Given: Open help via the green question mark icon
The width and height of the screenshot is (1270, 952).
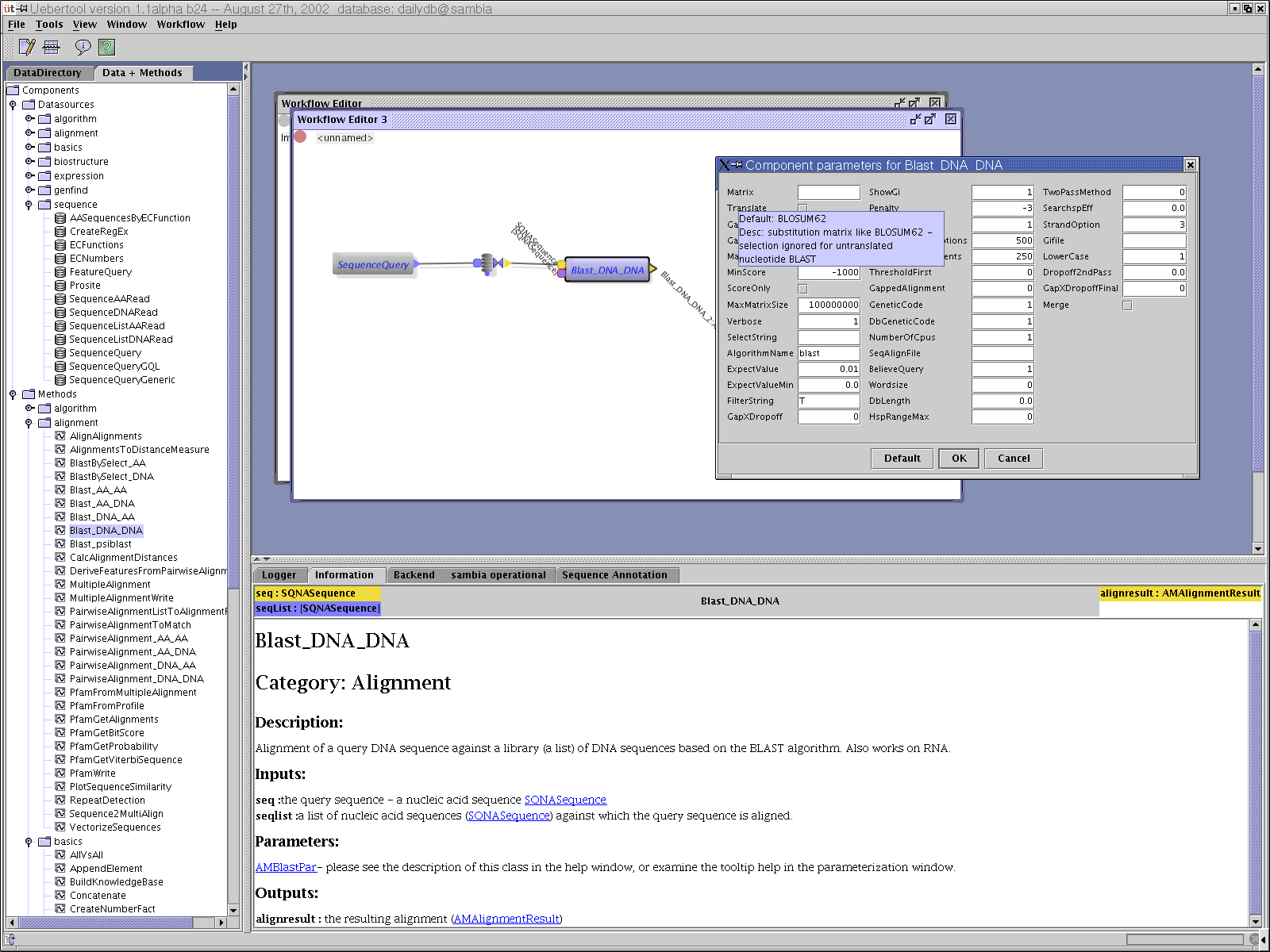Looking at the screenshot, I should (106, 47).
